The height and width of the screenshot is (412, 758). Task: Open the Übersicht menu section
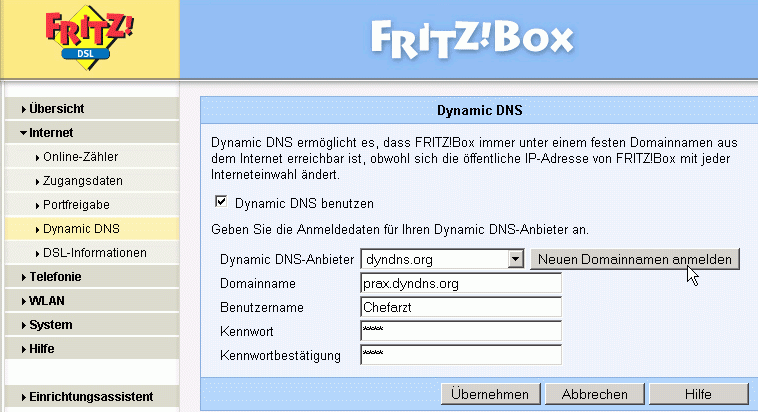point(92,109)
